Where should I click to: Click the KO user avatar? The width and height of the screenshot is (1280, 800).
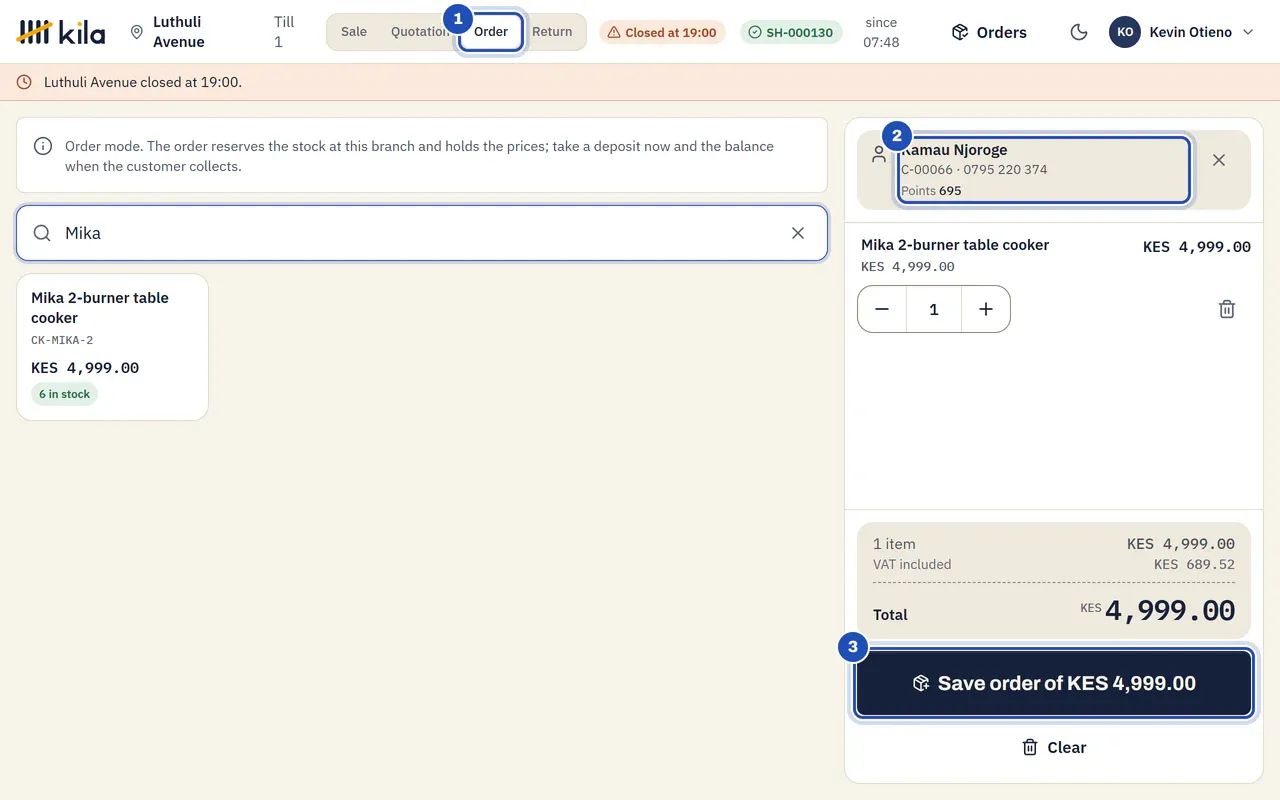pos(1125,32)
